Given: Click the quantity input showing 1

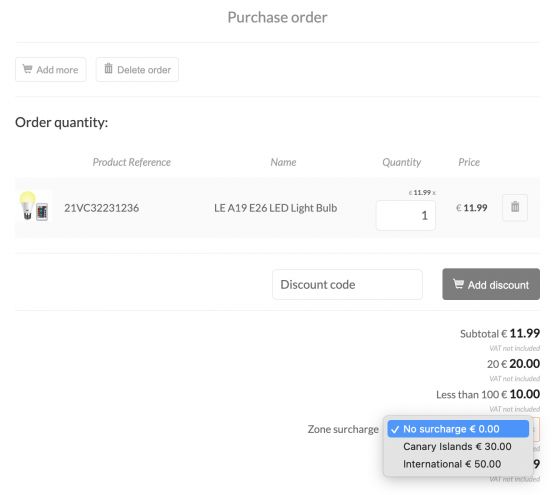Looking at the screenshot, I should [x=406, y=215].
